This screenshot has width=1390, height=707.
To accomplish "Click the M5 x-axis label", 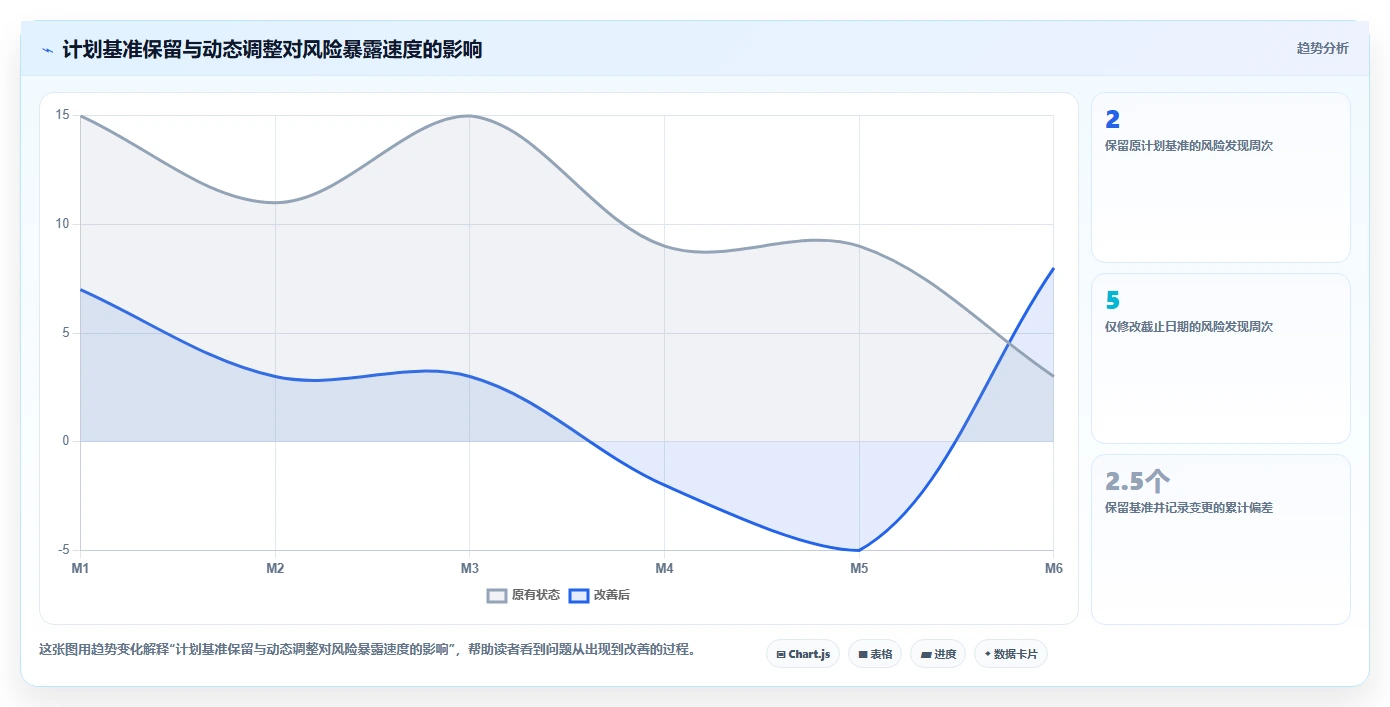I will [x=859, y=568].
